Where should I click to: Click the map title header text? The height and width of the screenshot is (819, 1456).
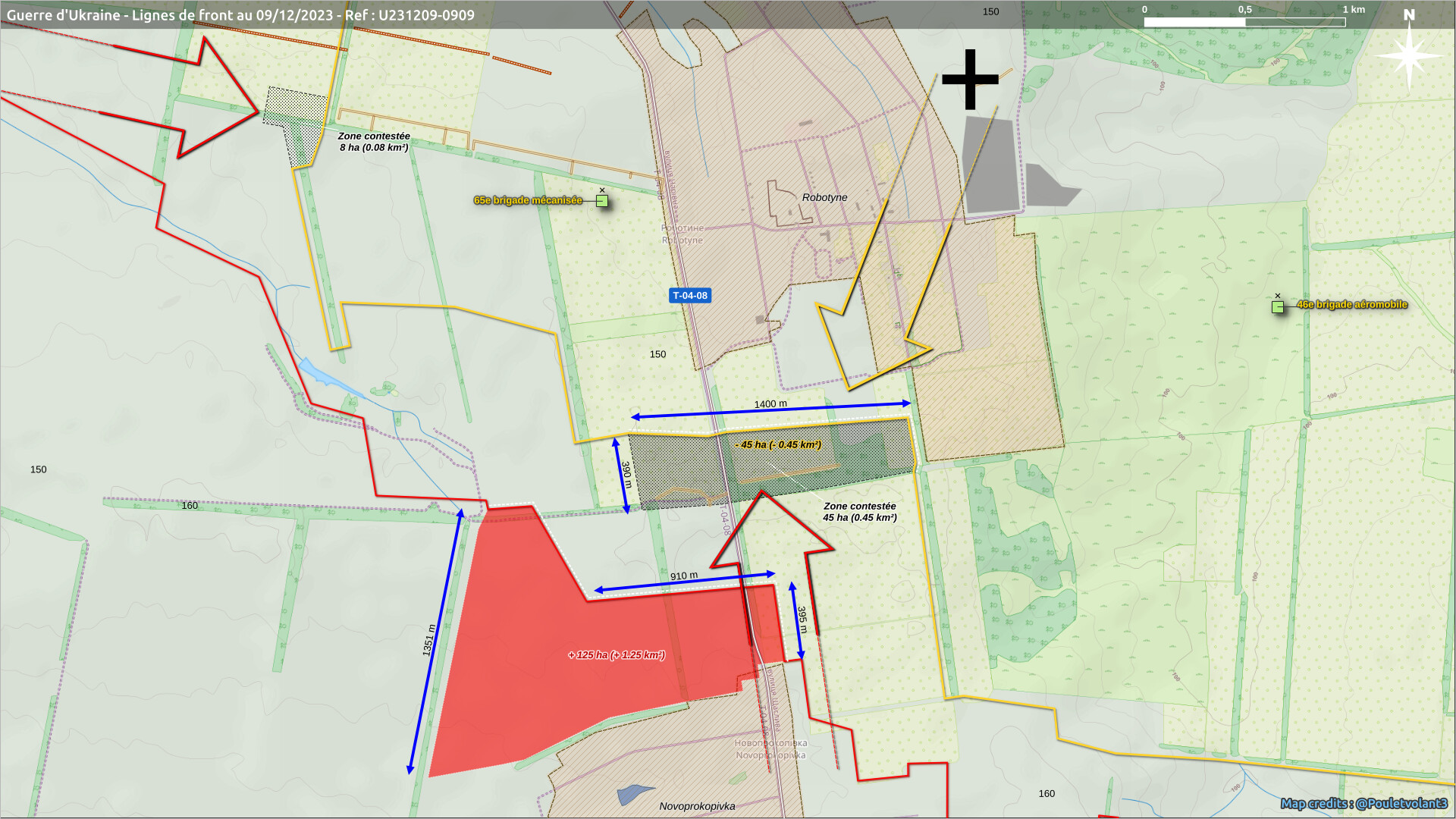240,15
